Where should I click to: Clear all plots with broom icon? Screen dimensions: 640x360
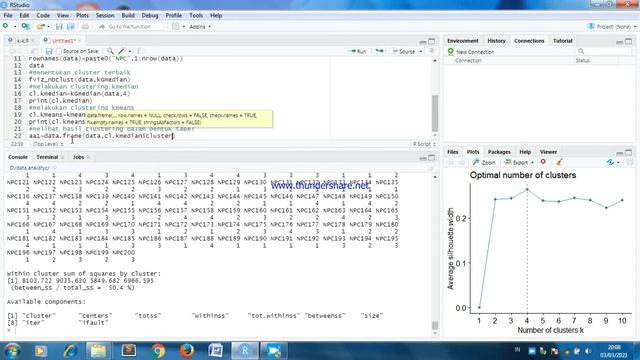tap(559, 162)
